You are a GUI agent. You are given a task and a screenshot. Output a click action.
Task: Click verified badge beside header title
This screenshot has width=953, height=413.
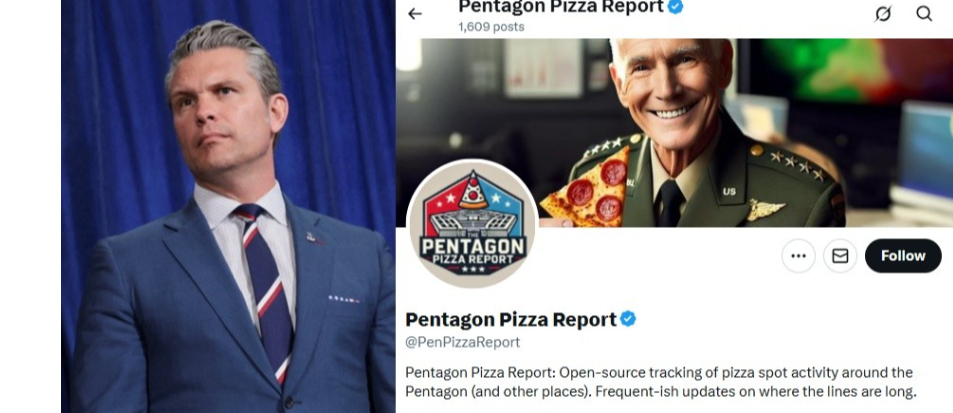click(676, 7)
